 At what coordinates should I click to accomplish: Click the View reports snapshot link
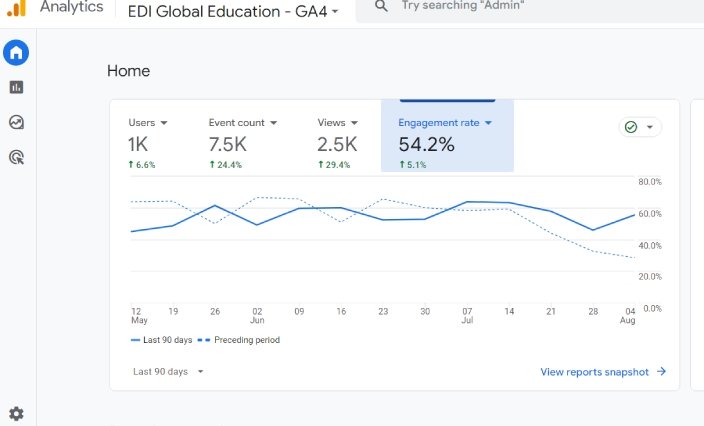tap(594, 372)
